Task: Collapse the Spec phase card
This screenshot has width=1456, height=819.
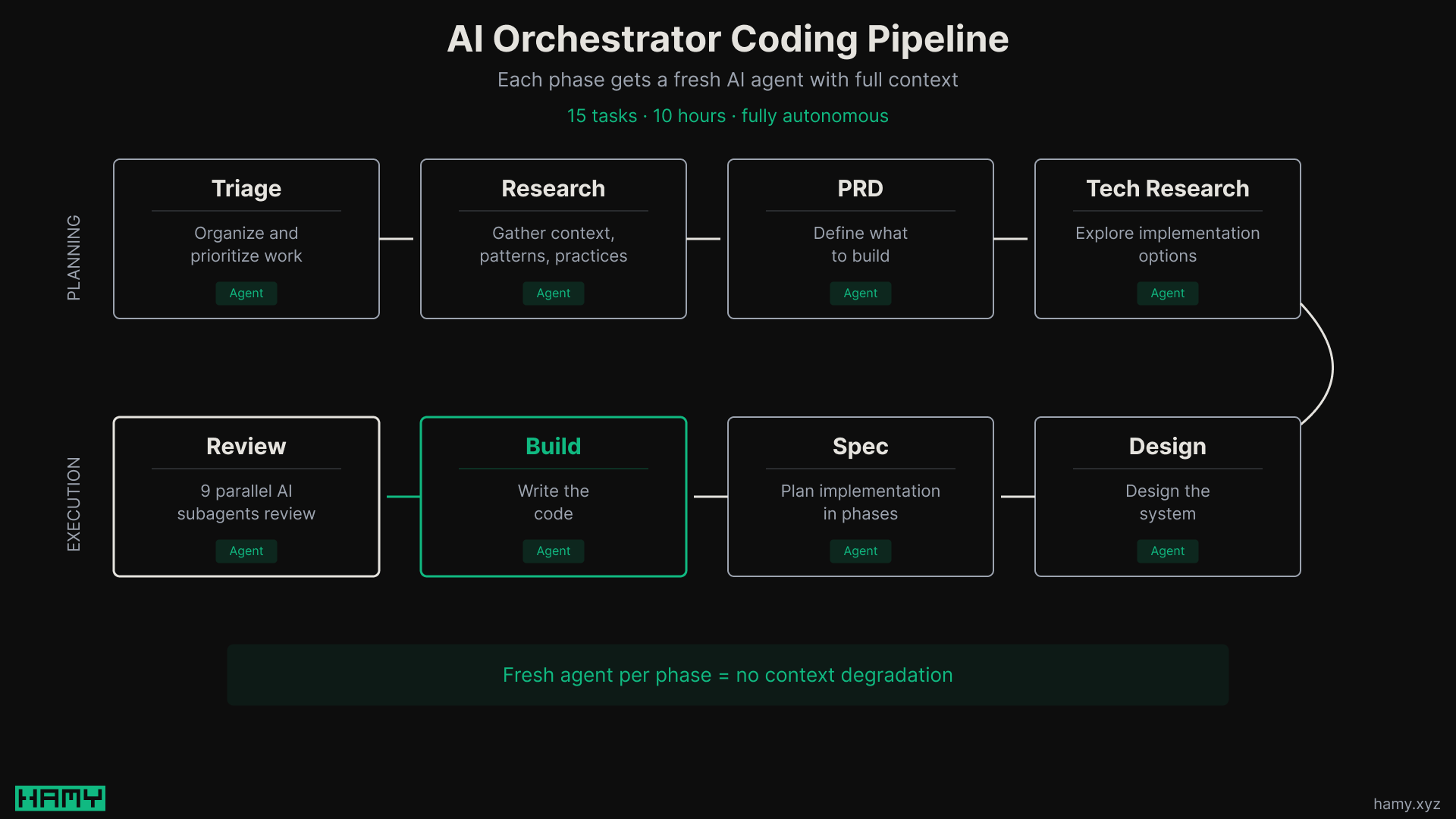Action: tap(860, 497)
